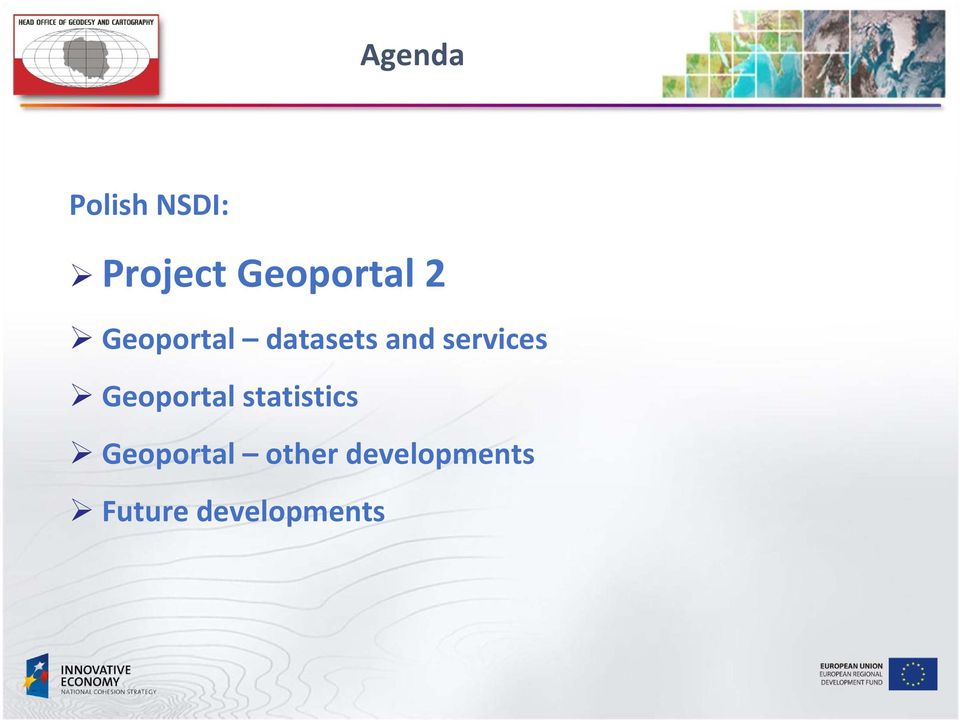The width and height of the screenshot is (960, 720).
Task: Click 'Geoportal statistics' agenda item
Action: (230, 397)
